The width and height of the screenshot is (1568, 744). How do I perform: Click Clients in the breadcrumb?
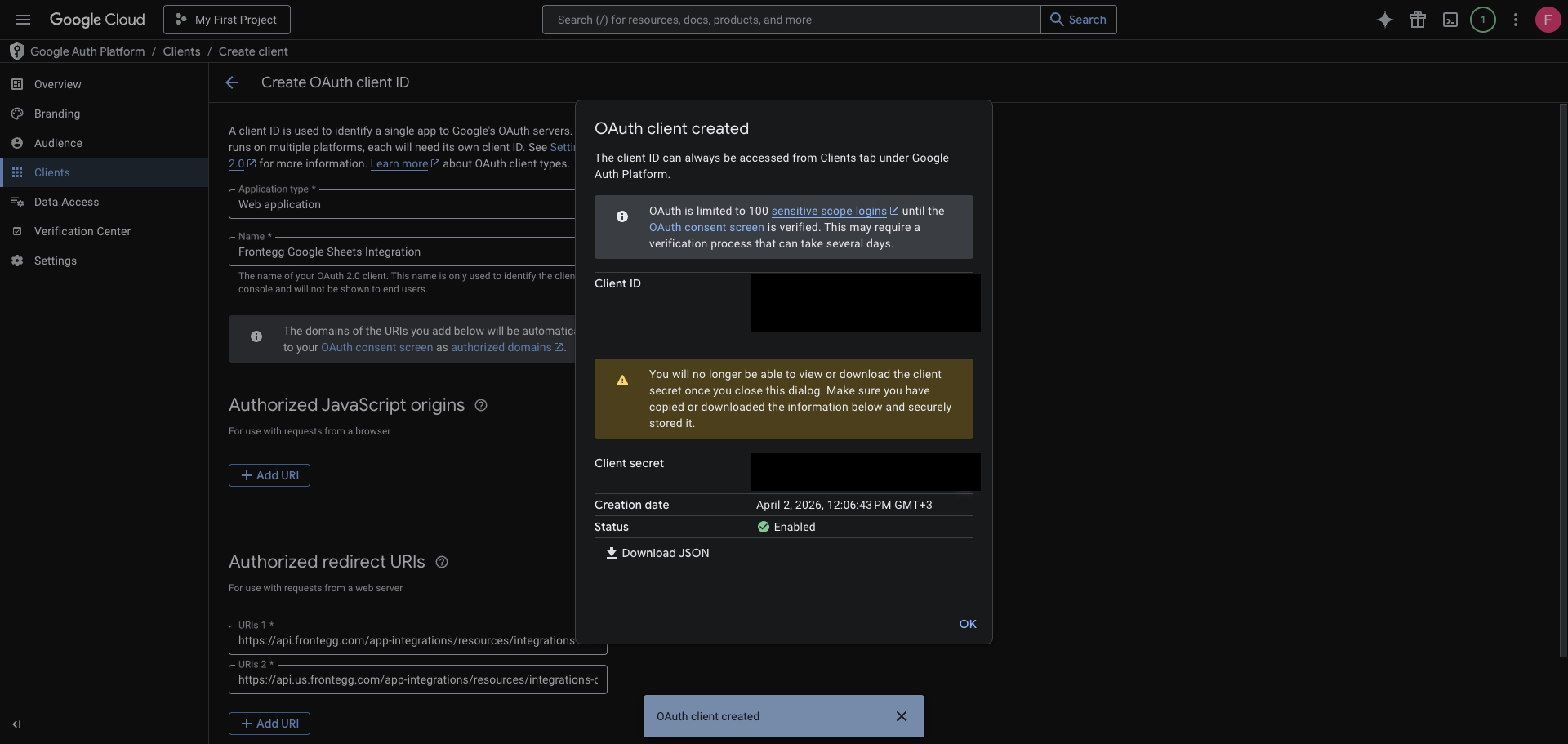pos(181,51)
